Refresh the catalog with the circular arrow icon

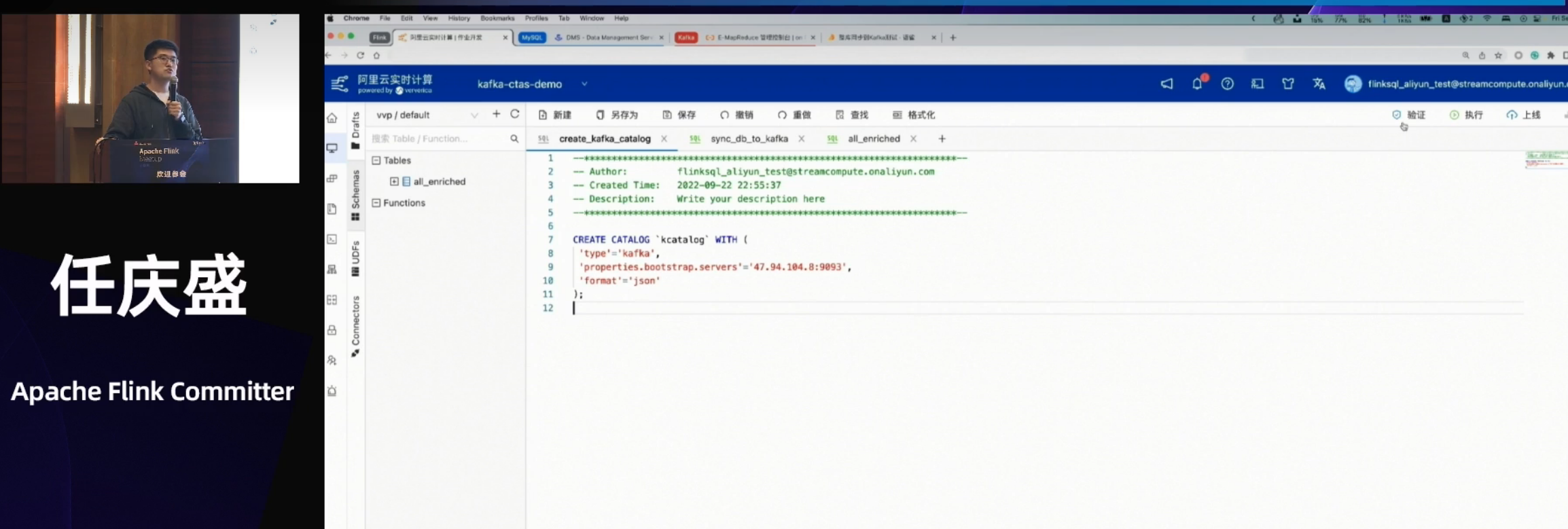coord(515,114)
